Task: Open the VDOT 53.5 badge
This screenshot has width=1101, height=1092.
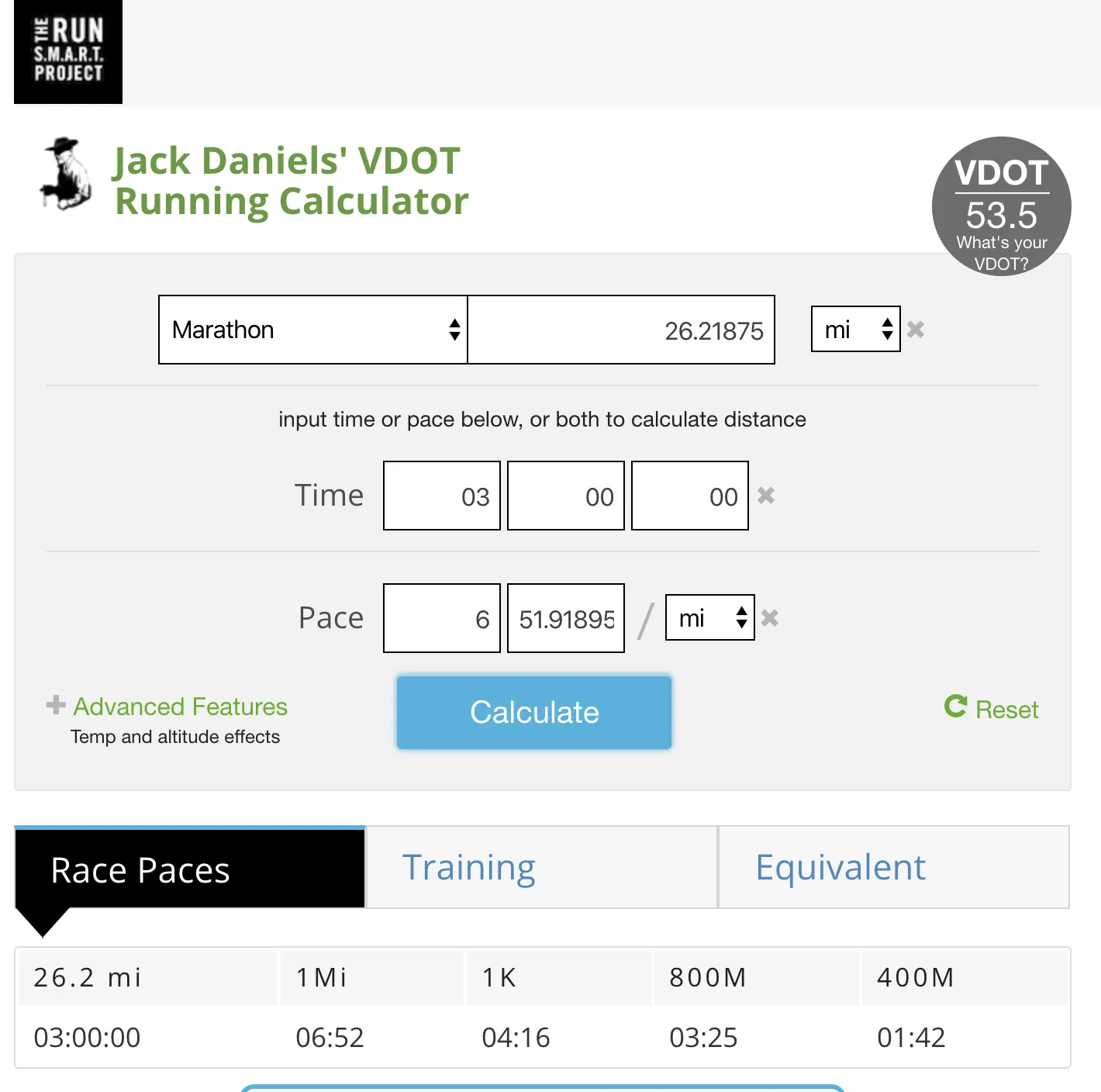Action: point(1001,206)
